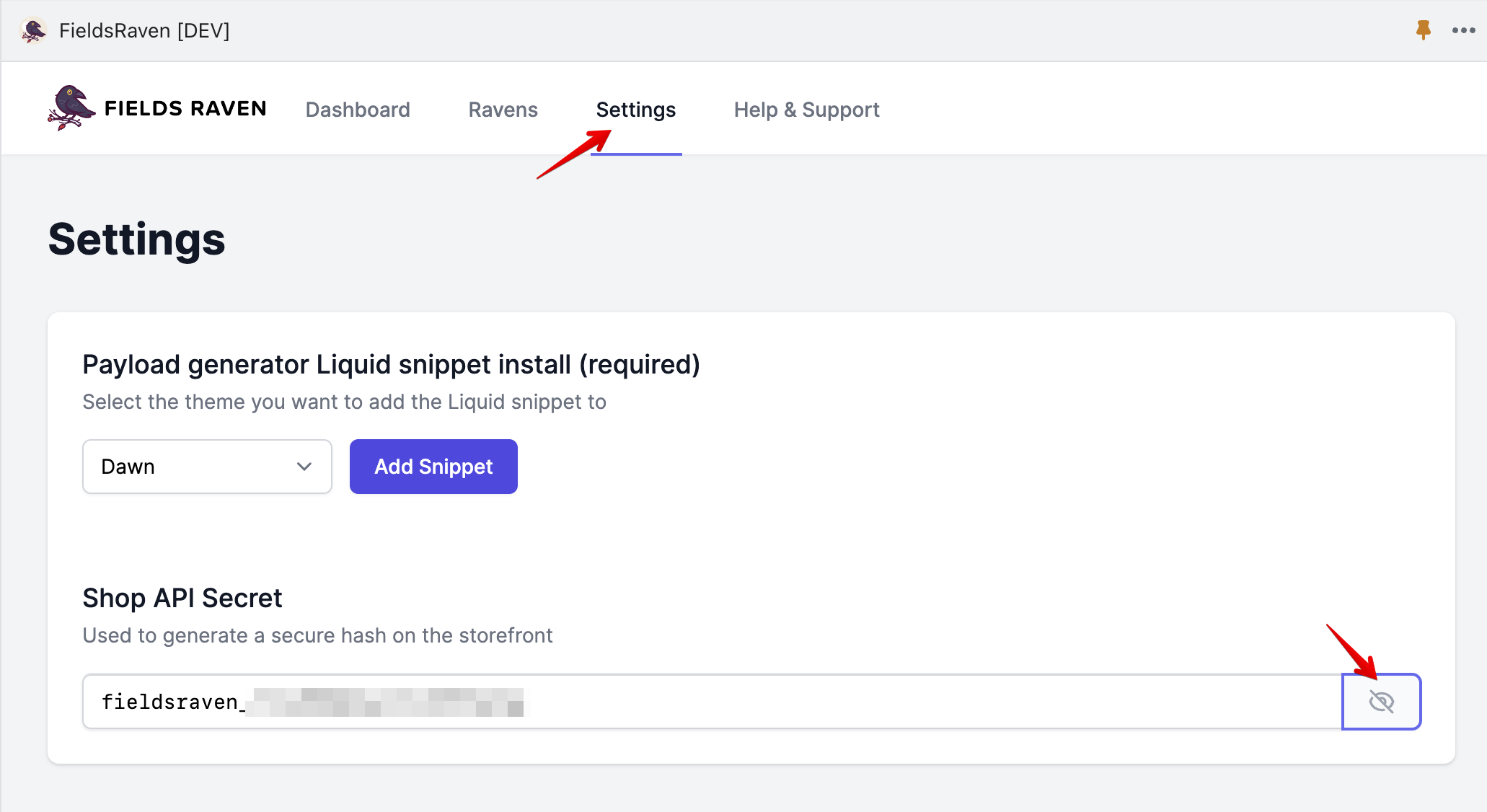Click the FieldsRaven [DEV] title text
This screenshot has height=812, width=1487.
144,31
